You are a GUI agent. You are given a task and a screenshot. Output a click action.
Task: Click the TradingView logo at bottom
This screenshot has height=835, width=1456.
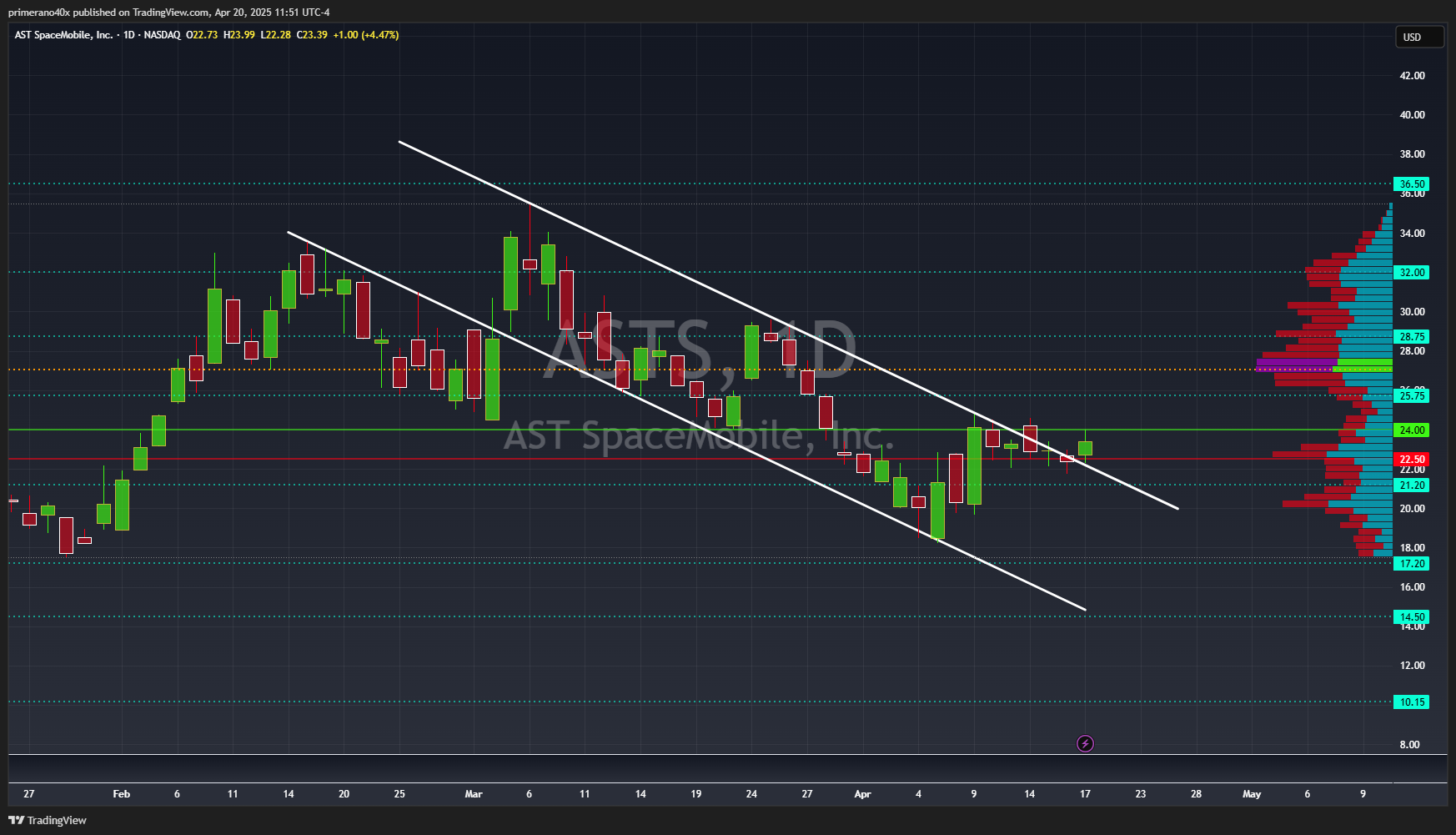48,820
